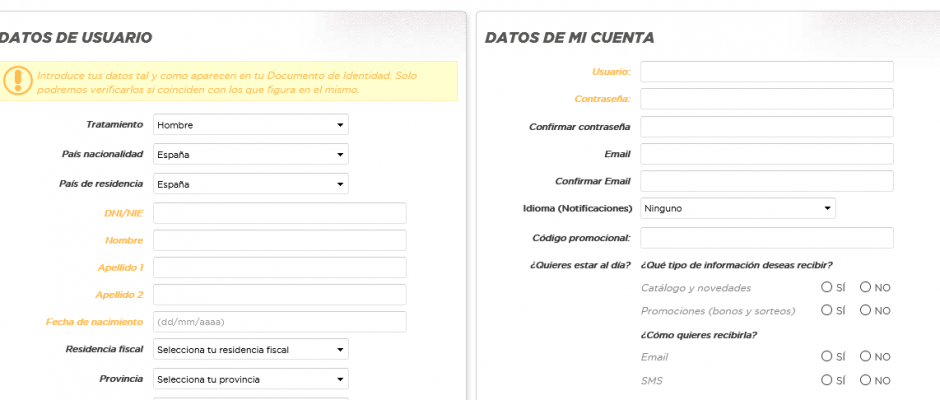Expand the Residencia fiscal dropdown
940x400 pixels.
point(251,349)
